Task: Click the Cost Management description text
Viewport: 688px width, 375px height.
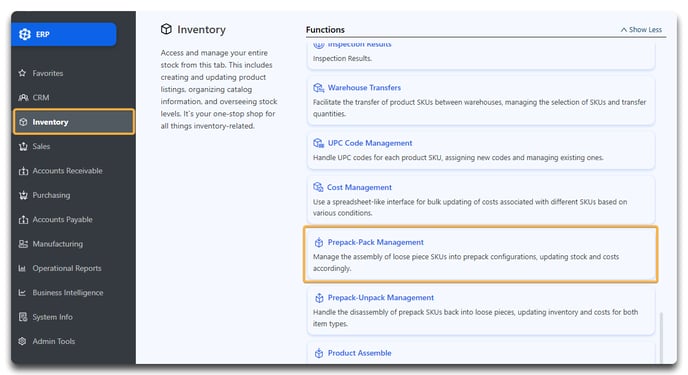Action: (x=470, y=207)
